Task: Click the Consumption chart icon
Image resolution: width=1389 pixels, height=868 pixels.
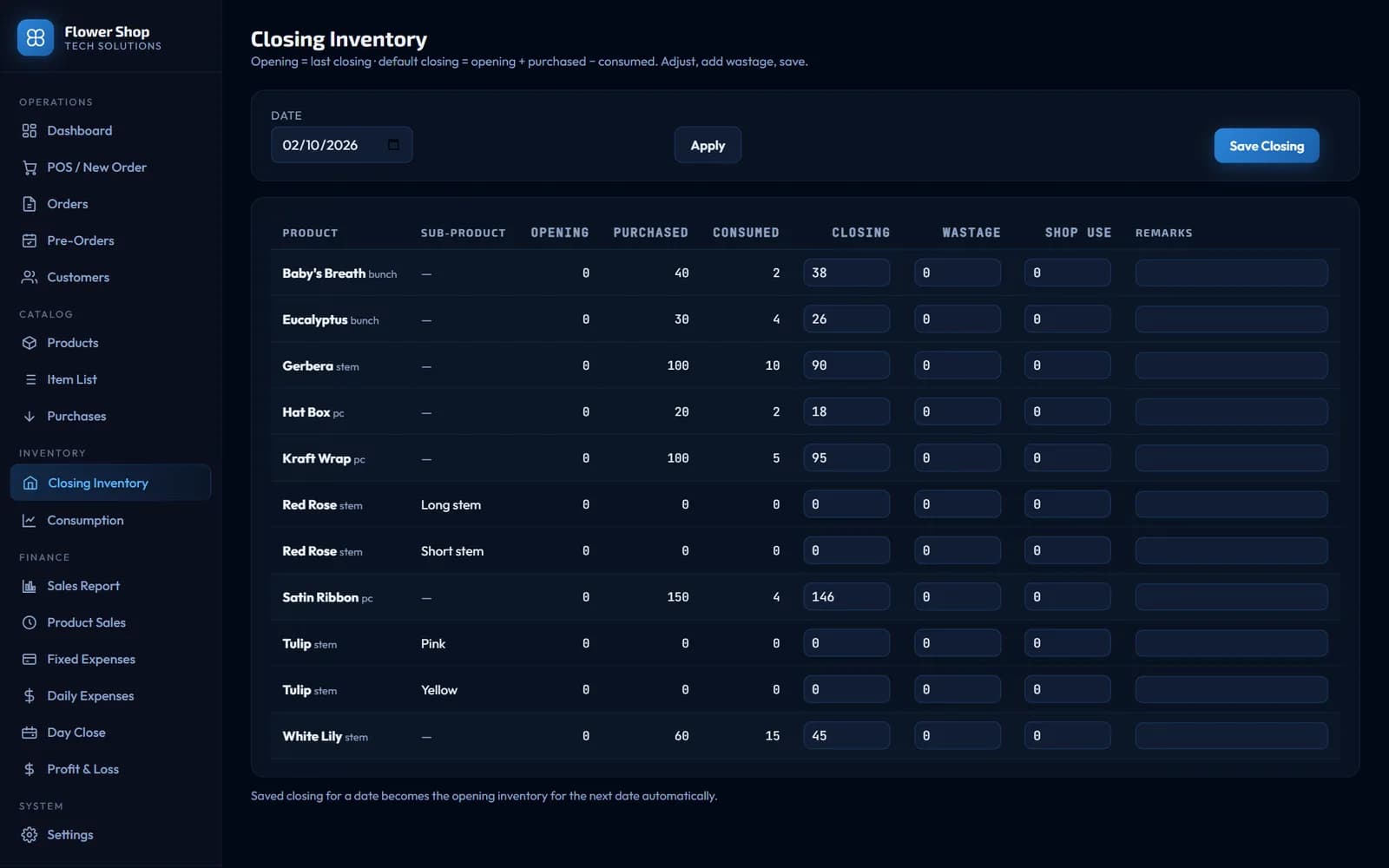Action: pyautogui.click(x=30, y=521)
